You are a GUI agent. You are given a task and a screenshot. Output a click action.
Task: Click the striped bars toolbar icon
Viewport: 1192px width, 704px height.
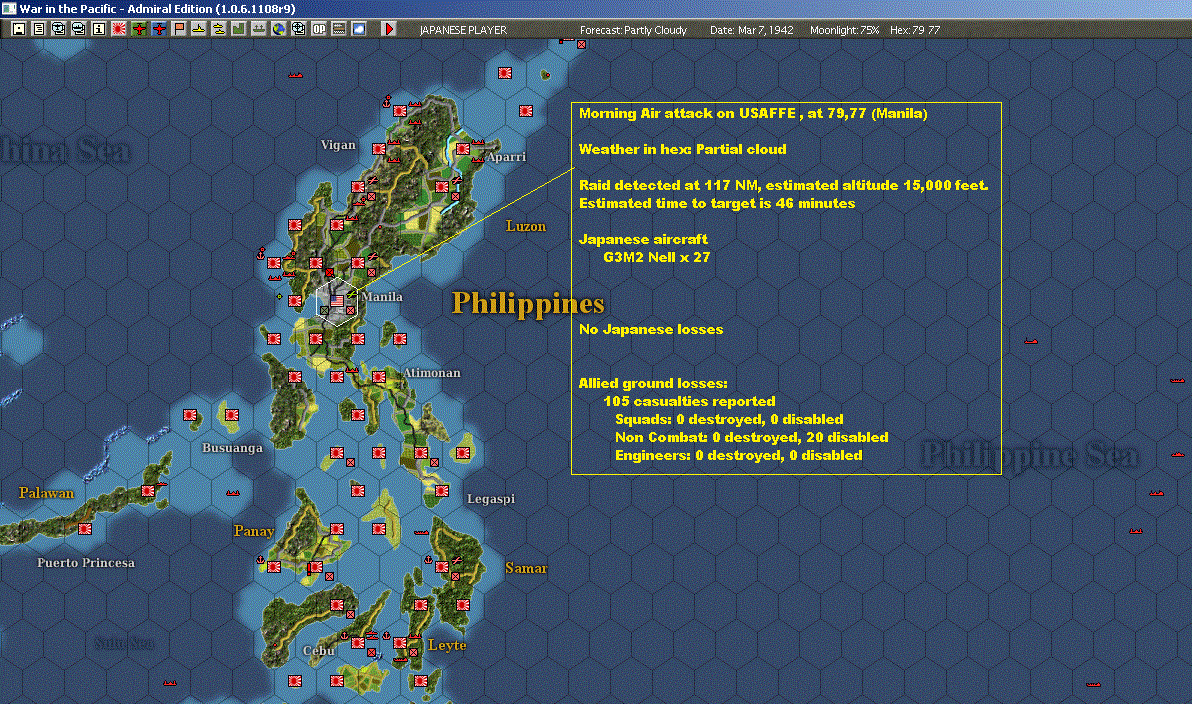tap(339, 29)
